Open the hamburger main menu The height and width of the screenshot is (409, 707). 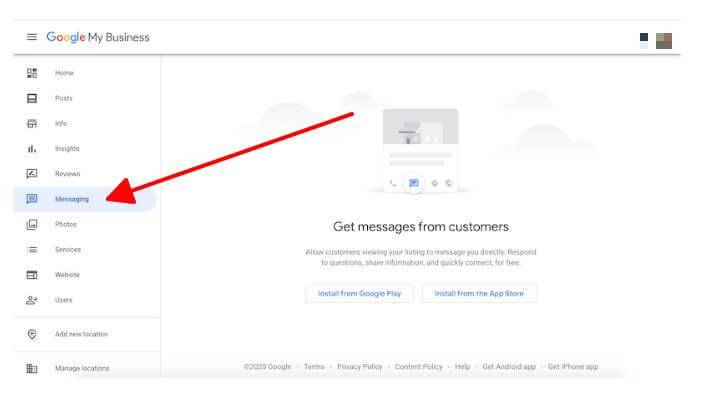(x=32, y=37)
